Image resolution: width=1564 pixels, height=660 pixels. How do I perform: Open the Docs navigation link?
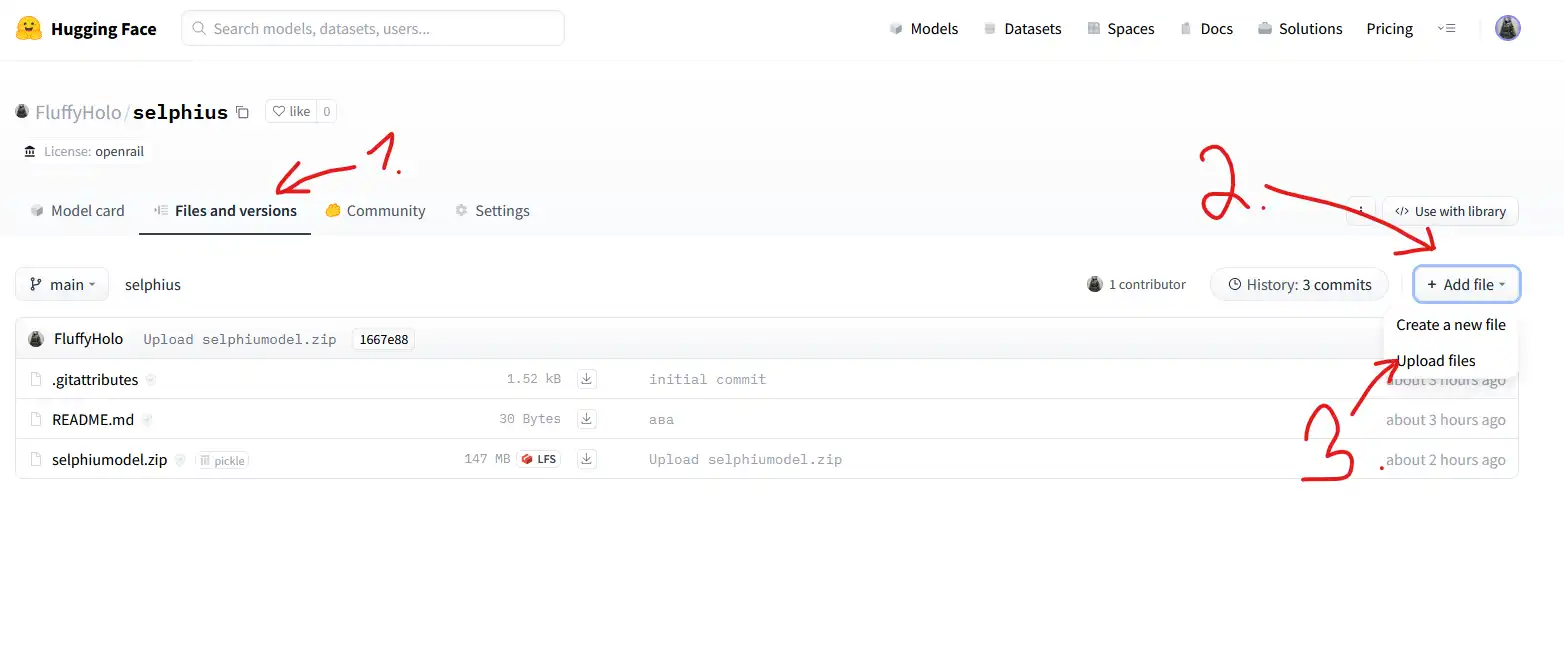(1206, 28)
